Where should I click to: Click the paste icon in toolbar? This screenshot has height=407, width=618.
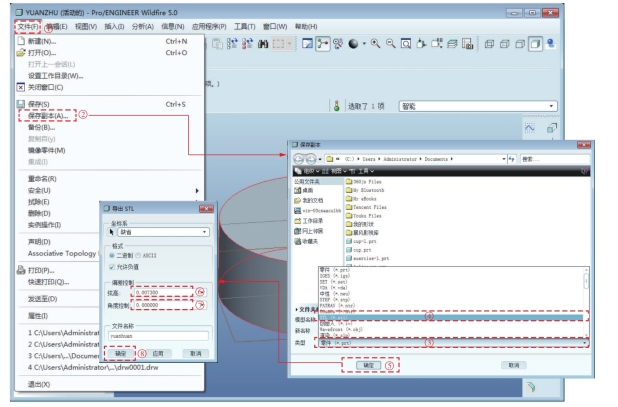point(217,44)
